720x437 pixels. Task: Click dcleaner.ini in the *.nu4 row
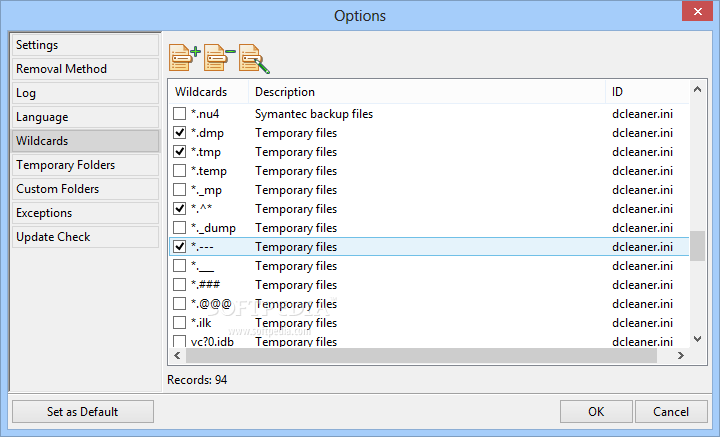pos(642,114)
